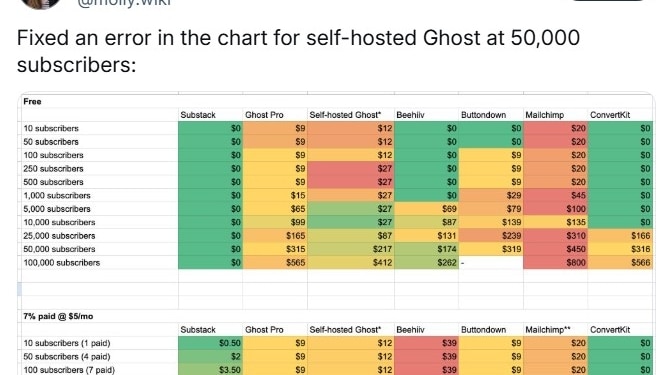Image resolution: width=667 pixels, height=375 pixels.
Task: Open the @molly.wiki handle link
Action: [x=124, y=3]
